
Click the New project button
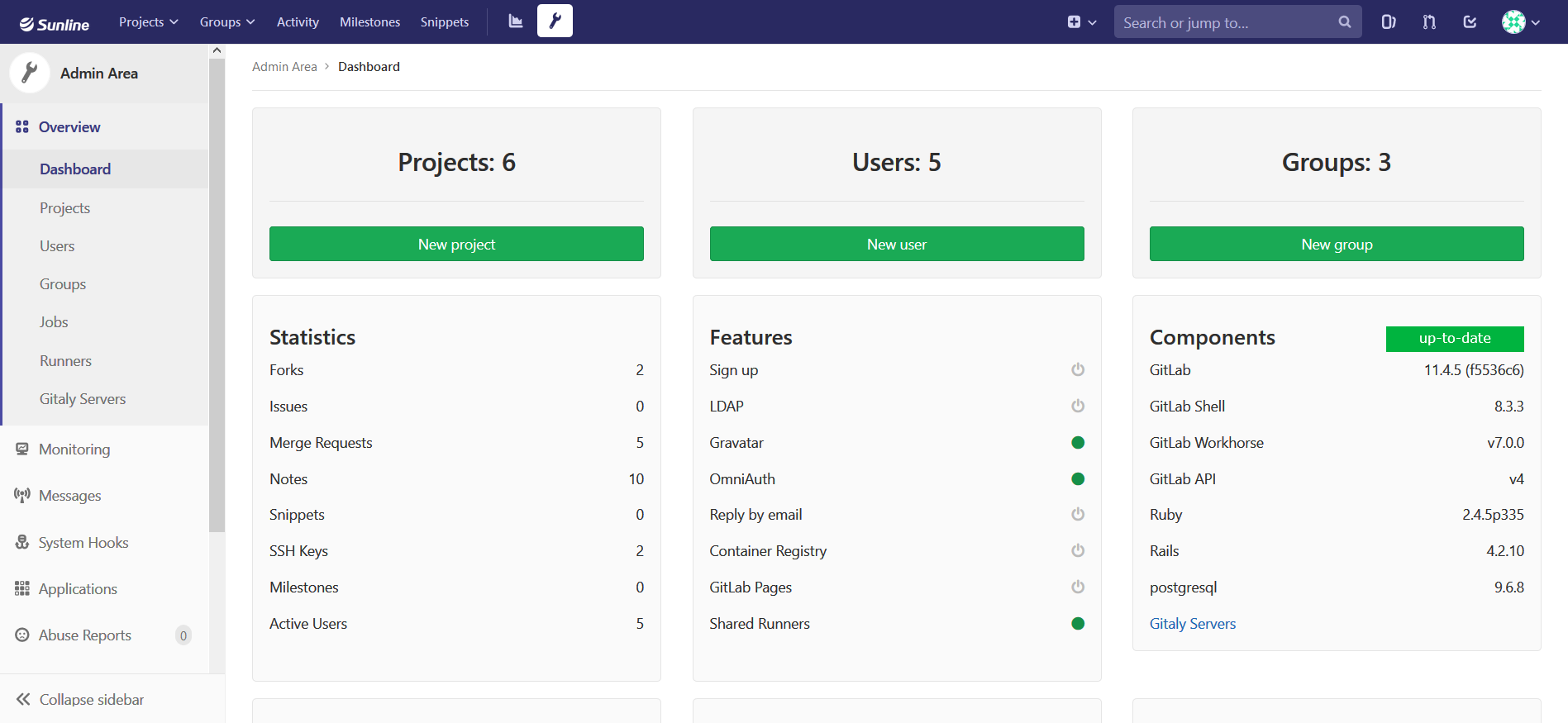(456, 244)
